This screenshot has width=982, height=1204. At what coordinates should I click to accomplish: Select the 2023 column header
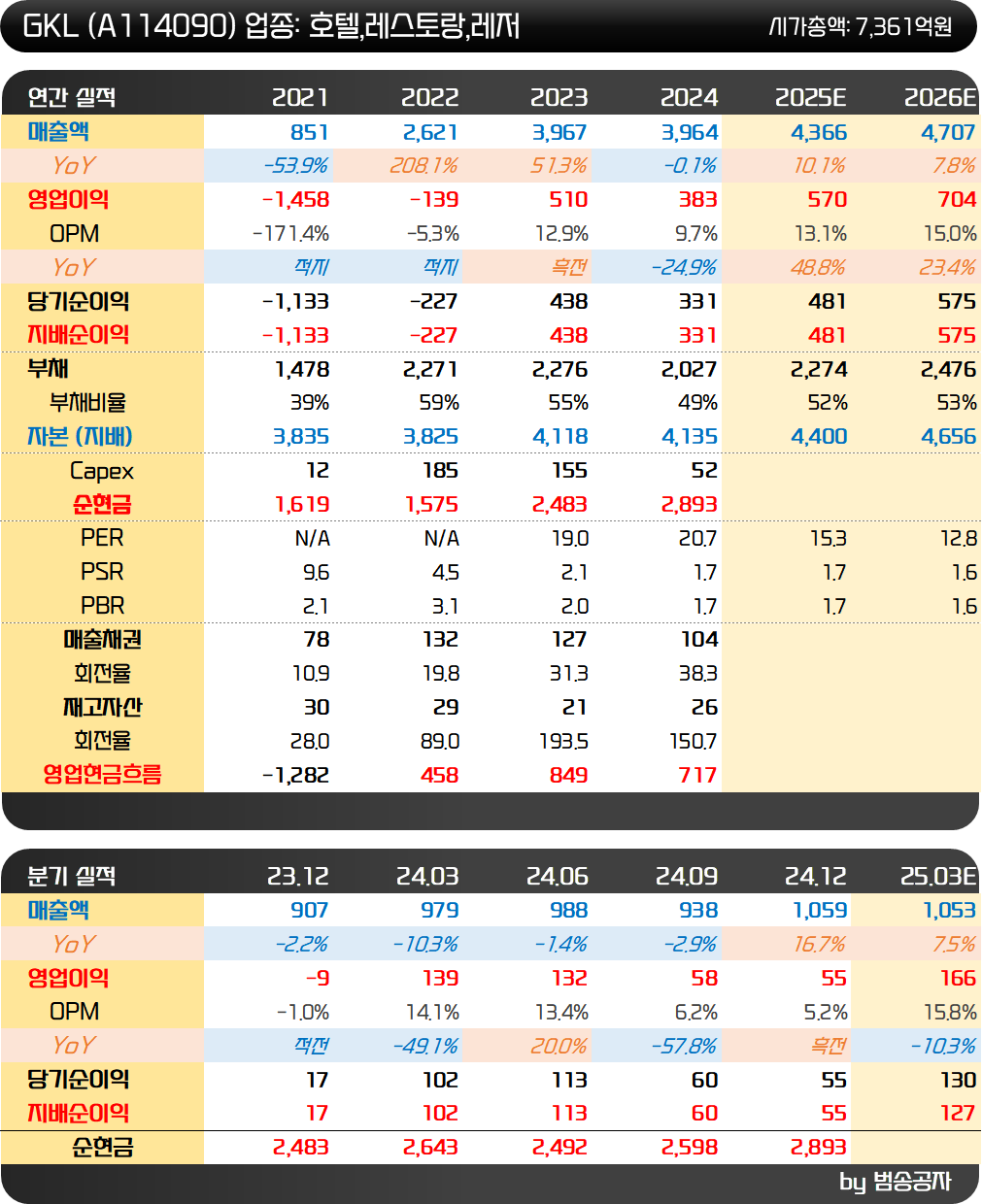click(559, 97)
